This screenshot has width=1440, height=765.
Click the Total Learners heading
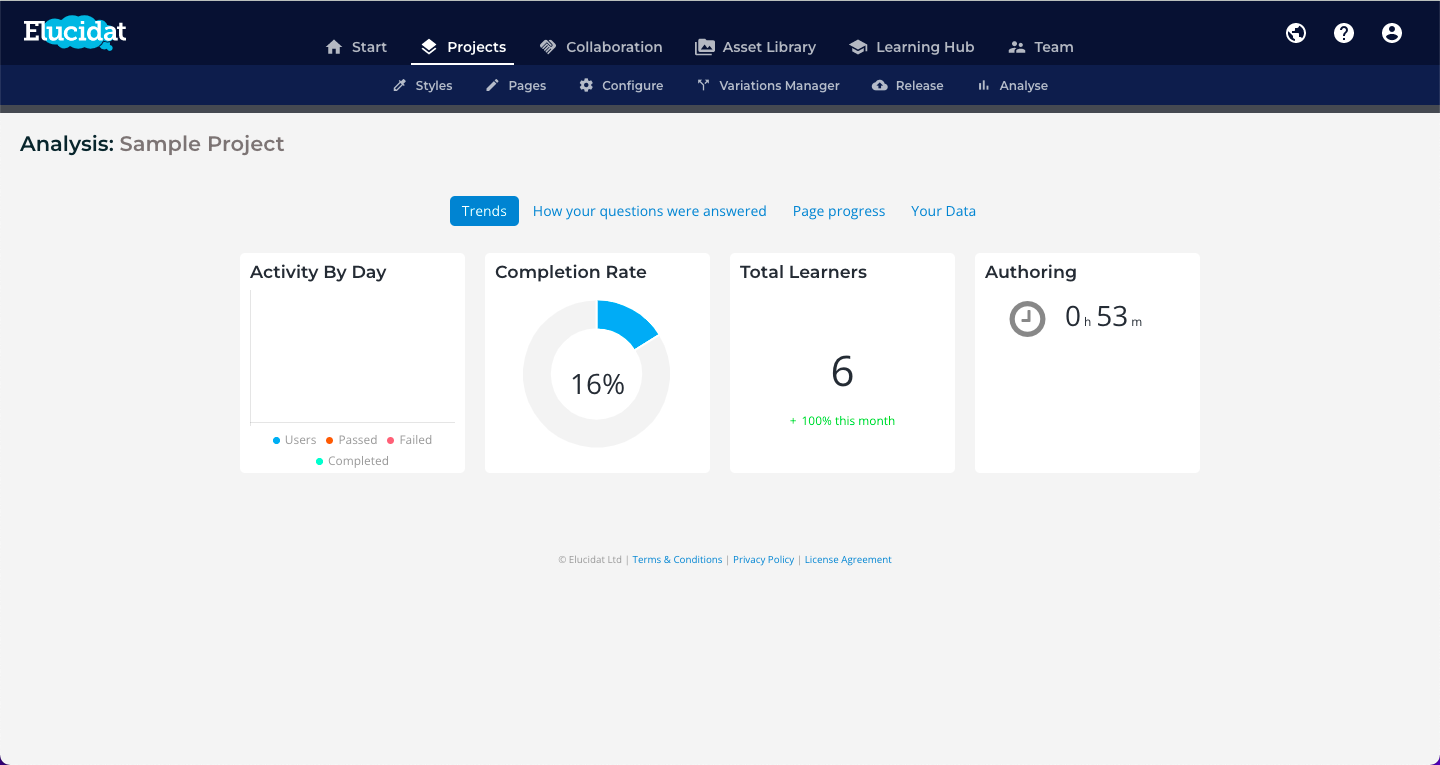(x=803, y=272)
